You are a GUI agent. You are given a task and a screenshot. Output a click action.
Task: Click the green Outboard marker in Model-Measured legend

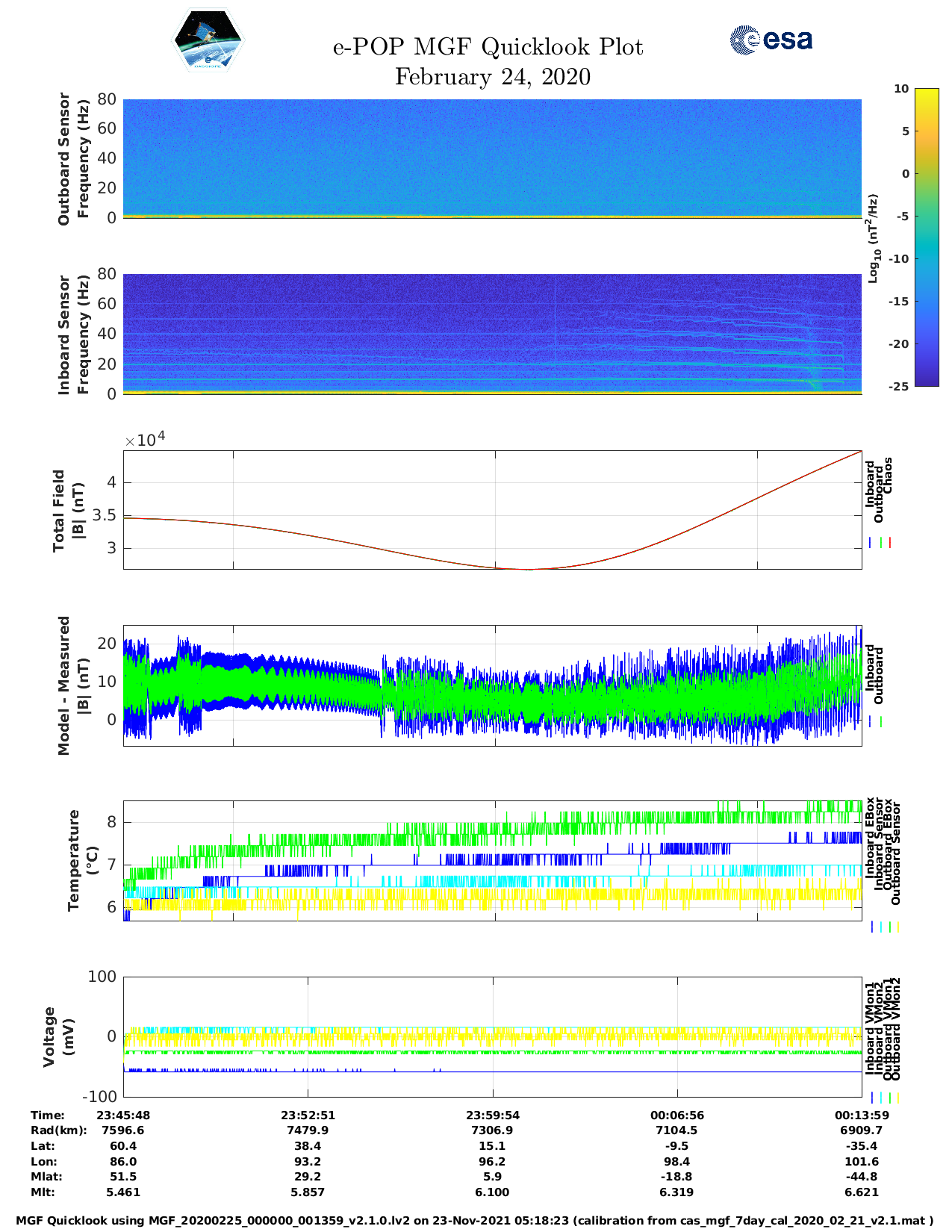click(x=881, y=722)
